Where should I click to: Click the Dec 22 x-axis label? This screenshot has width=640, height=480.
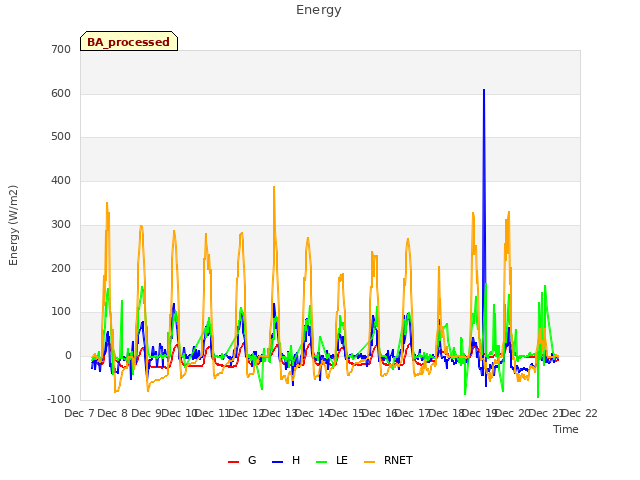580,413
